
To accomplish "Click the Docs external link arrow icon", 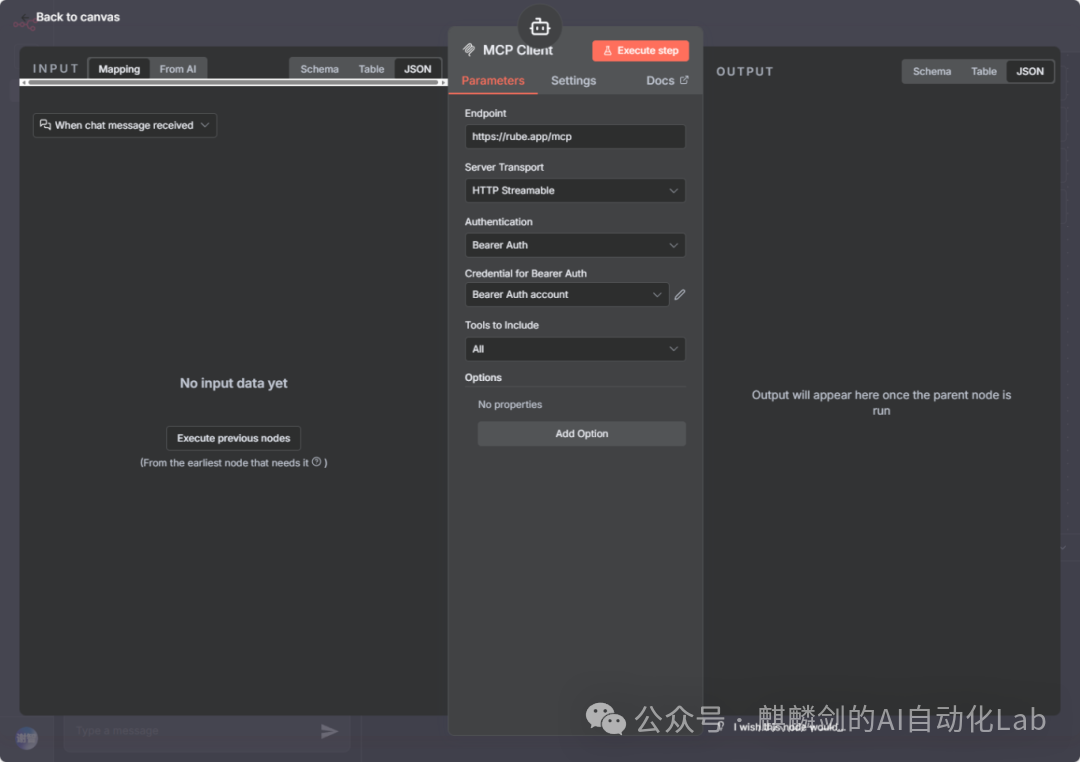I will (x=684, y=80).
